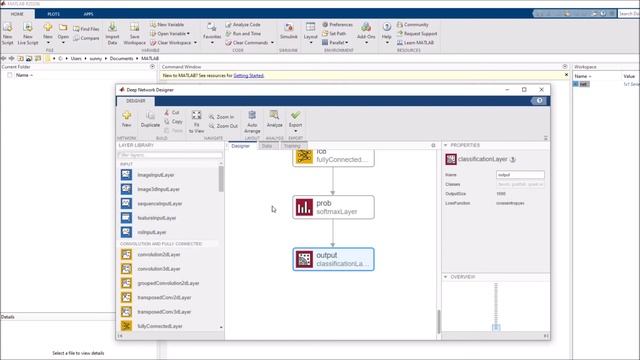640x360 pixels.
Task: Select the Designer canvas tab
Action: click(241, 146)
